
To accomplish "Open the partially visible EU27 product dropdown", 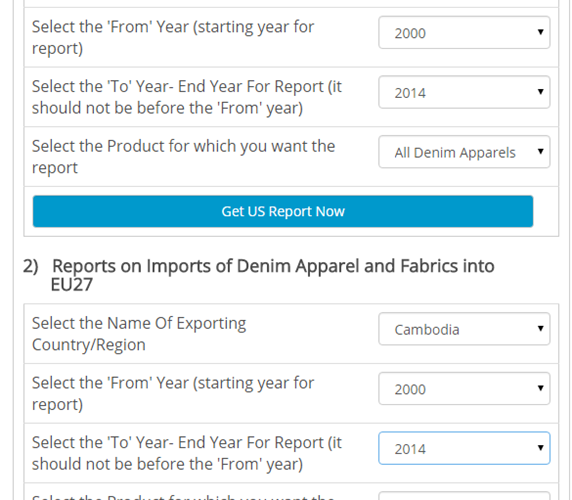I will tap(464, 496).
